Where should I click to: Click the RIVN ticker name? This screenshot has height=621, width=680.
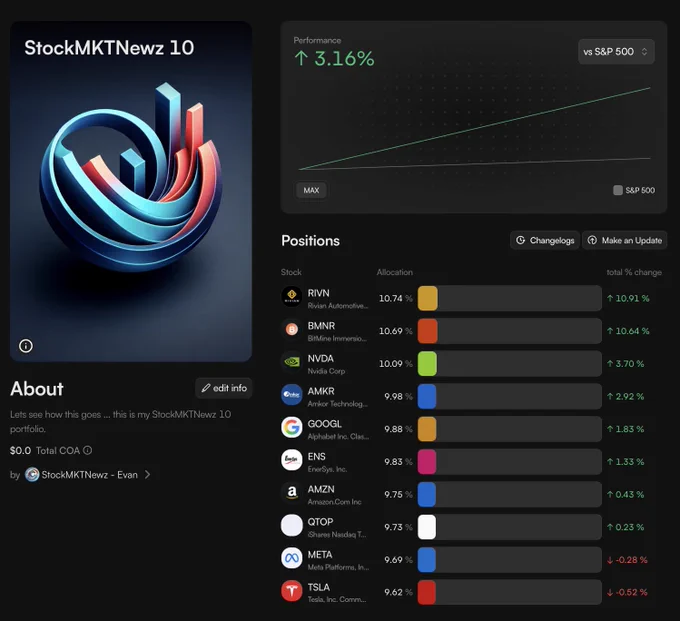(318, 293)
